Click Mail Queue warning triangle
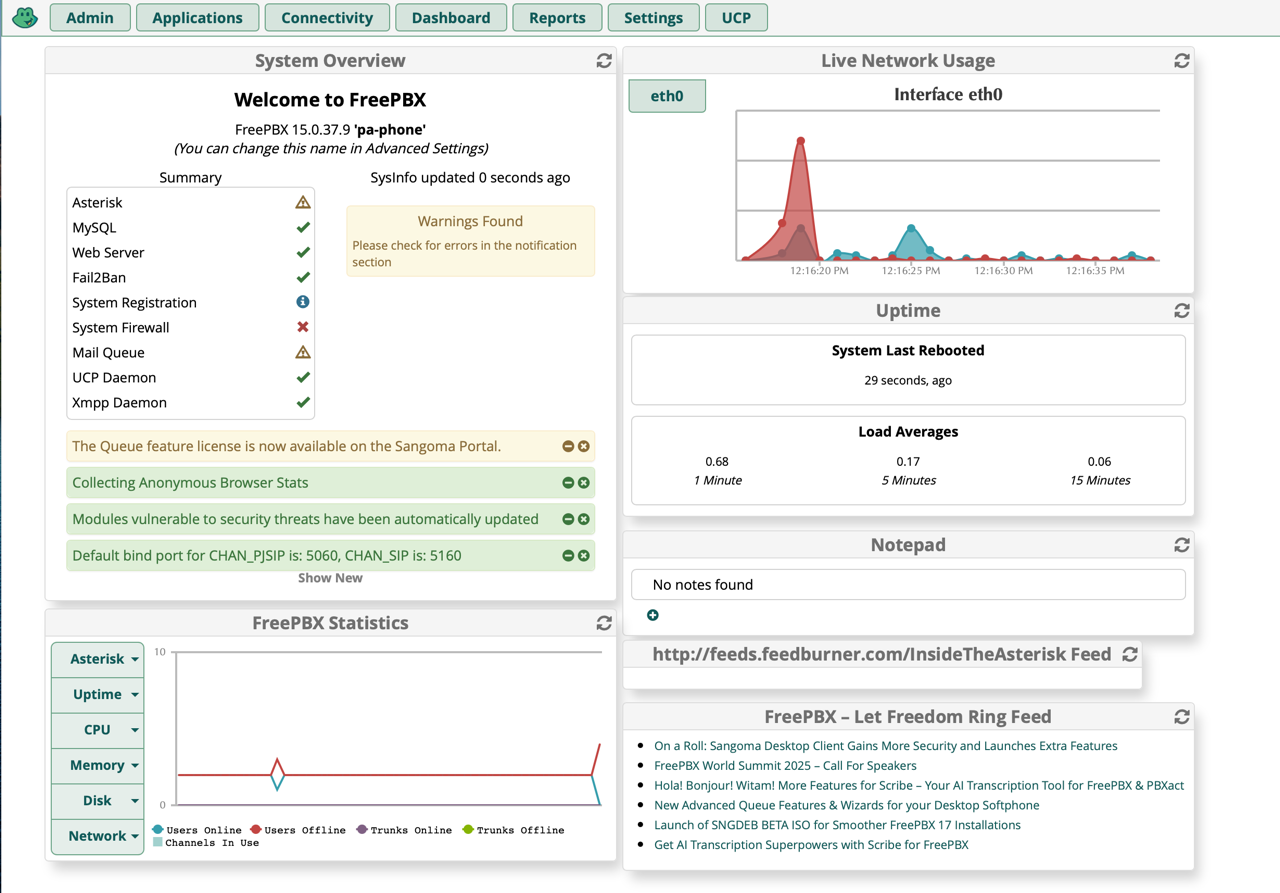This screenshot has height=893, width=1280. pyautogui.click(x=303, y=352)
